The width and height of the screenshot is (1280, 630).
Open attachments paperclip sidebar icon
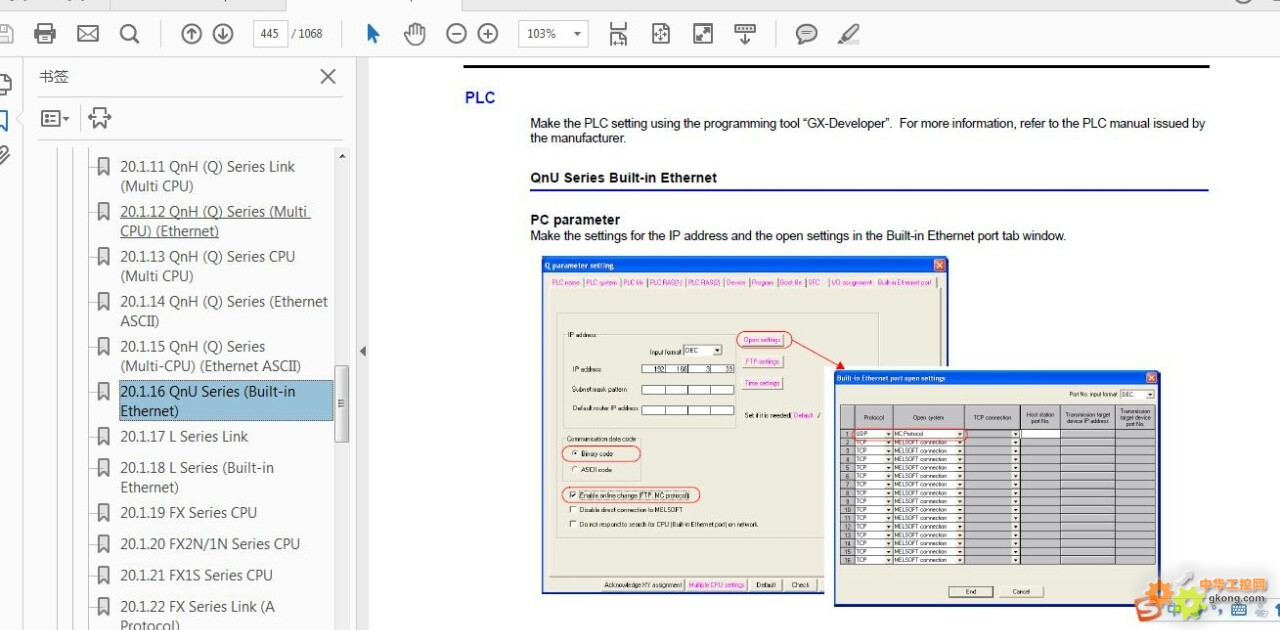tap(4, 155)
